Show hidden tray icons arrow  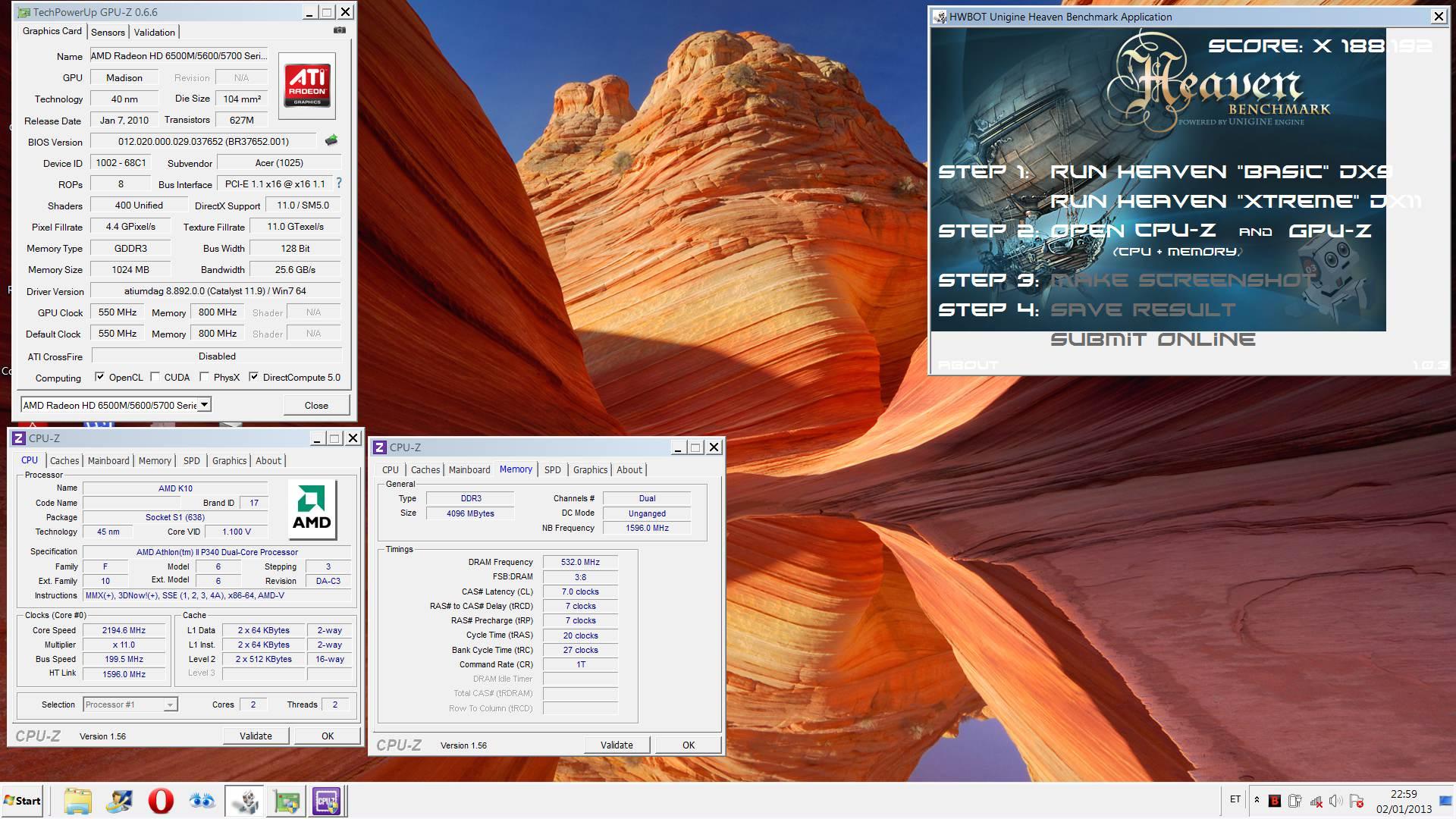pos(1257,800)
